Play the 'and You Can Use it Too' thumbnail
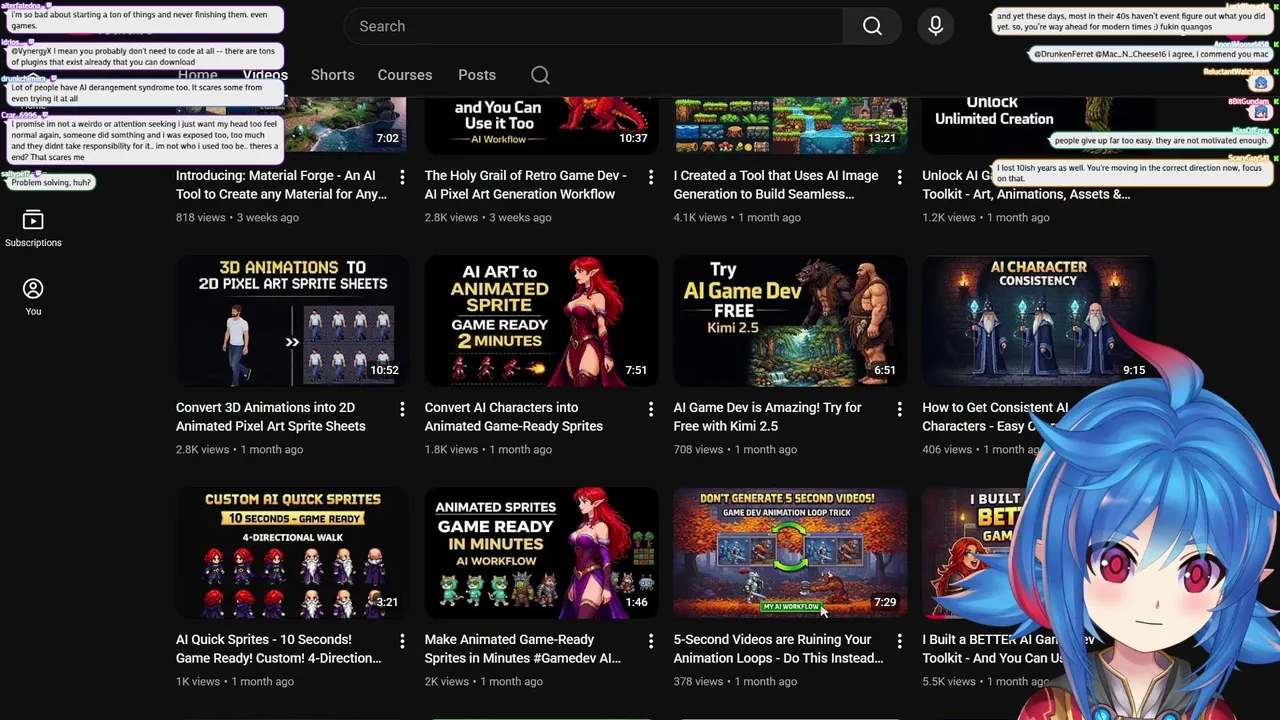 [541, 126]
